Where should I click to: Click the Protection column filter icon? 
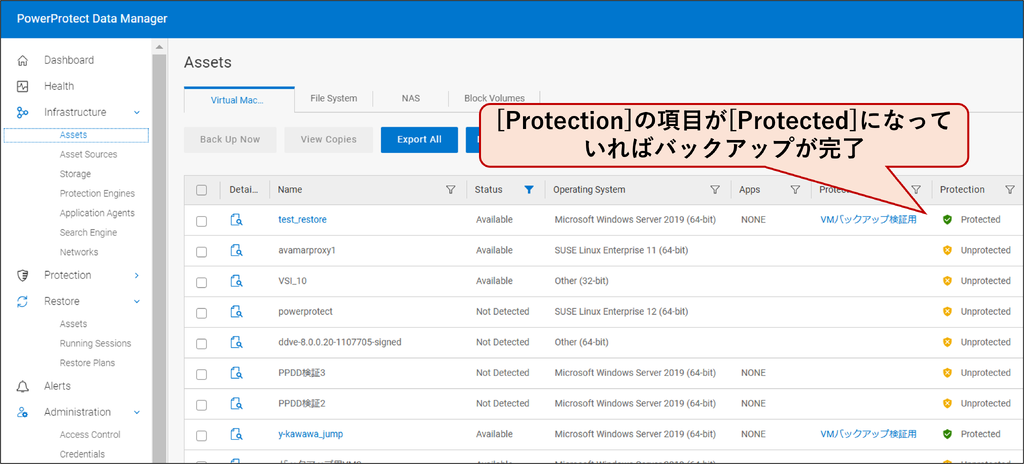1009,190
